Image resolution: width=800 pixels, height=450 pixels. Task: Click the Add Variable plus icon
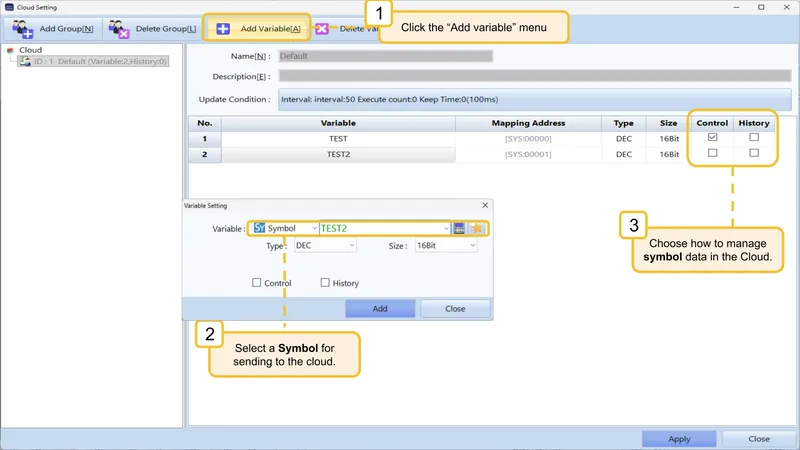point(223,29)
